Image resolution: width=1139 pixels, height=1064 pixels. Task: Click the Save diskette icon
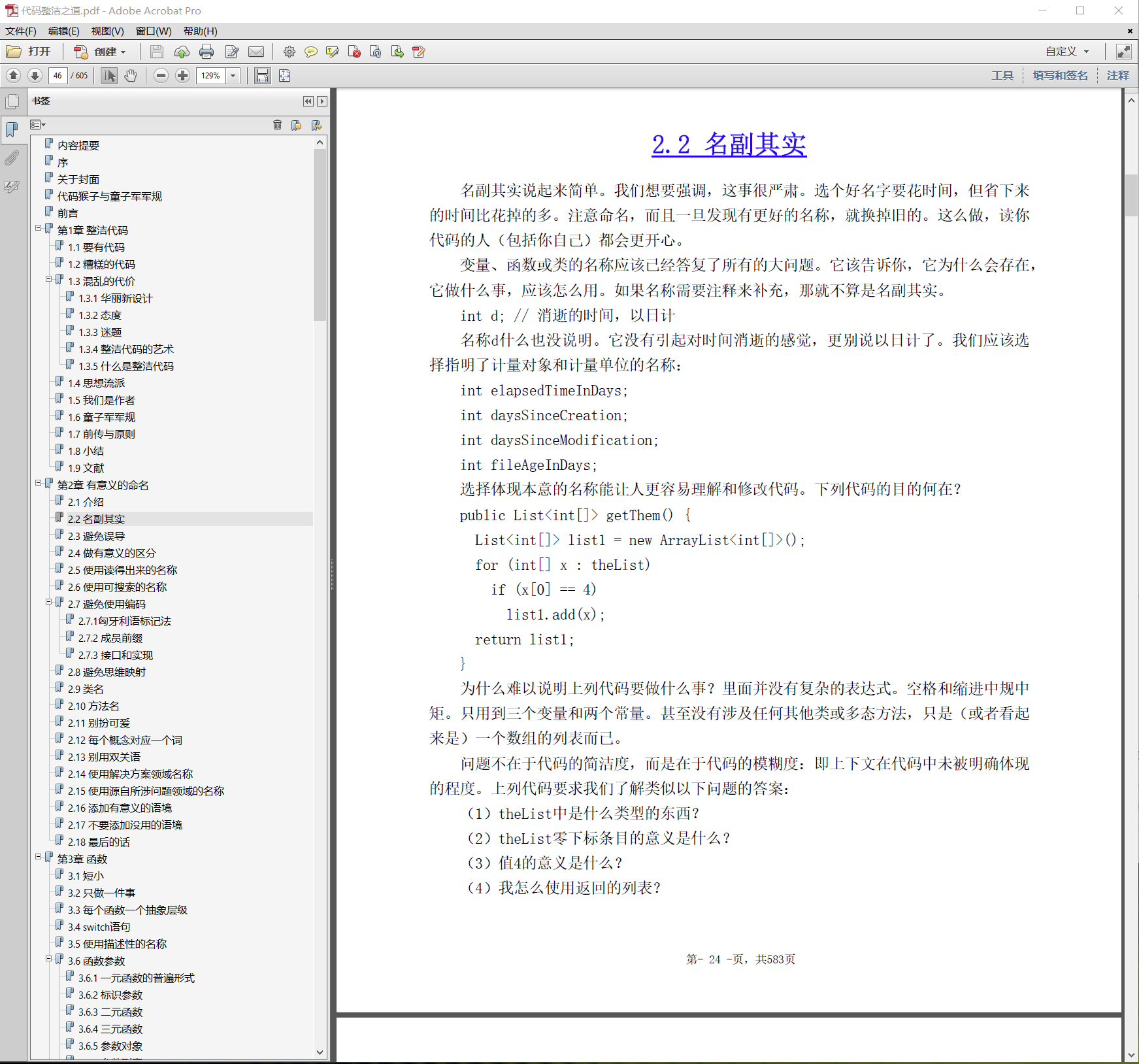157,52
